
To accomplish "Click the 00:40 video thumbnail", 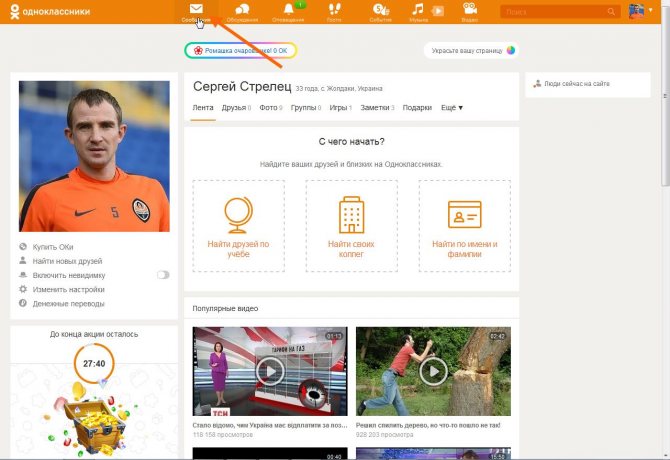I will pyautogui.click(x=270, y=454).
